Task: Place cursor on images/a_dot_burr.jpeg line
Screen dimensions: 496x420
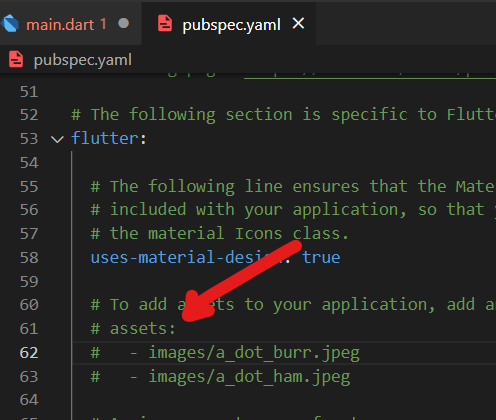Action: click(225, 353)
